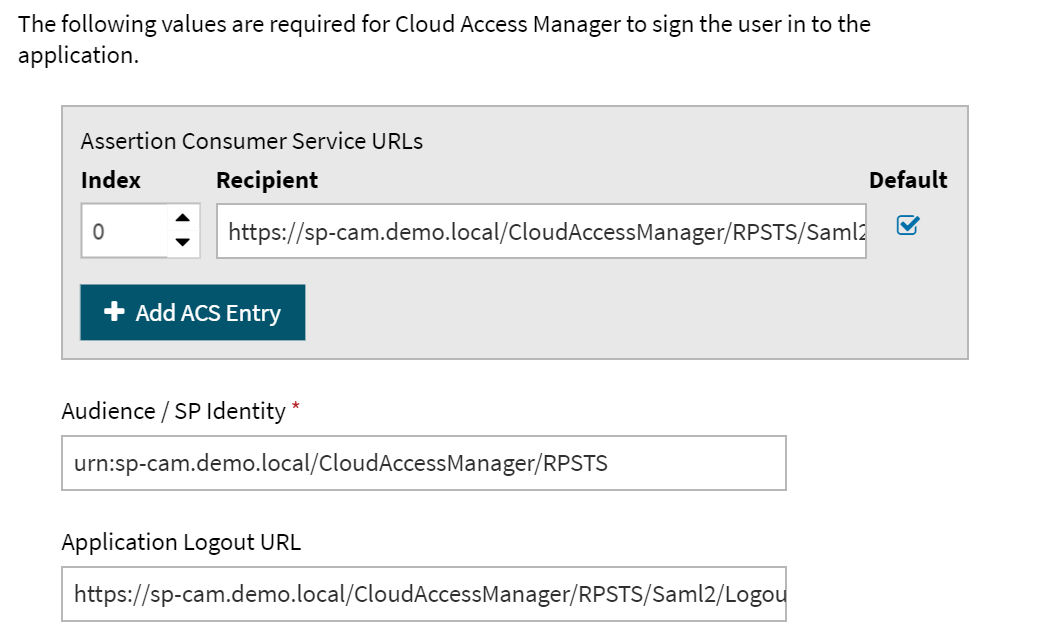This screenshot has width=1063, height=641.
Task: Click the Audience / SP Identity label
Action: (174, 411)
